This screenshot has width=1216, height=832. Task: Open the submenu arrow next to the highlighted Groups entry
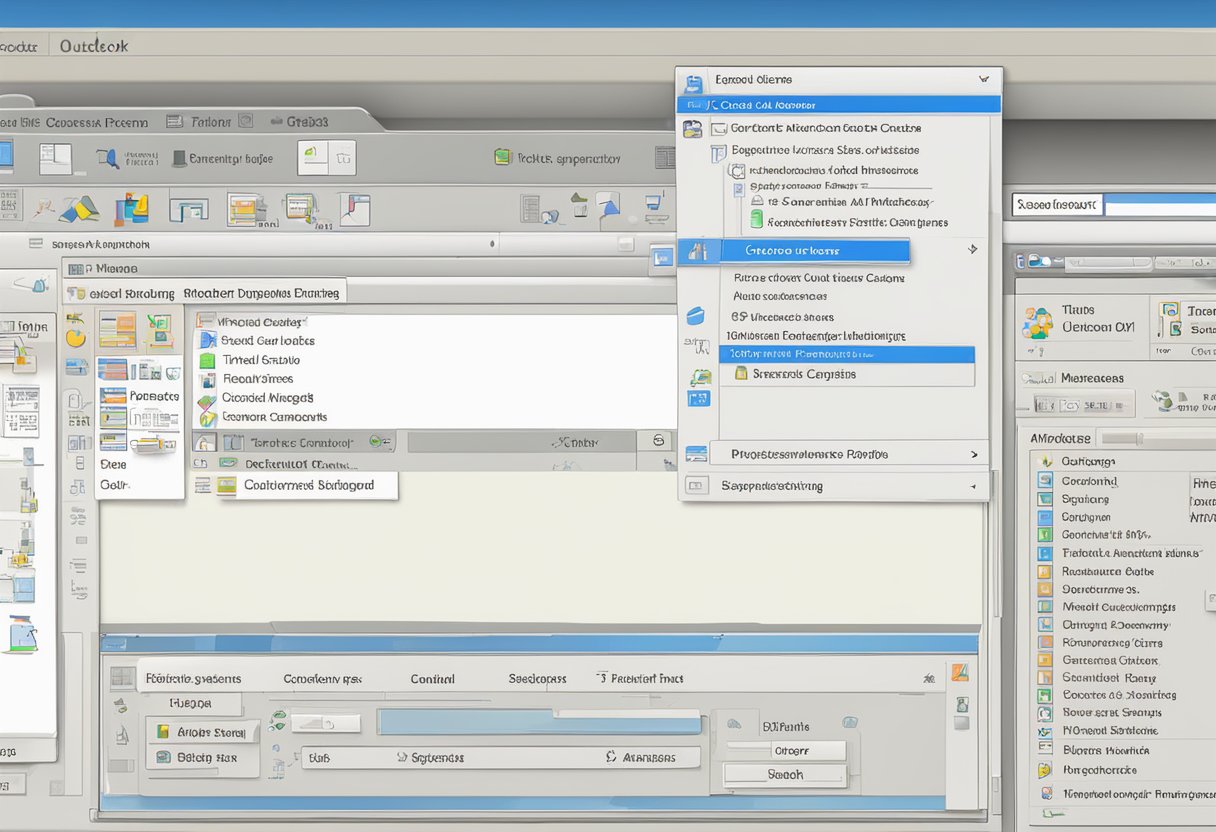(x=970, y=247)
